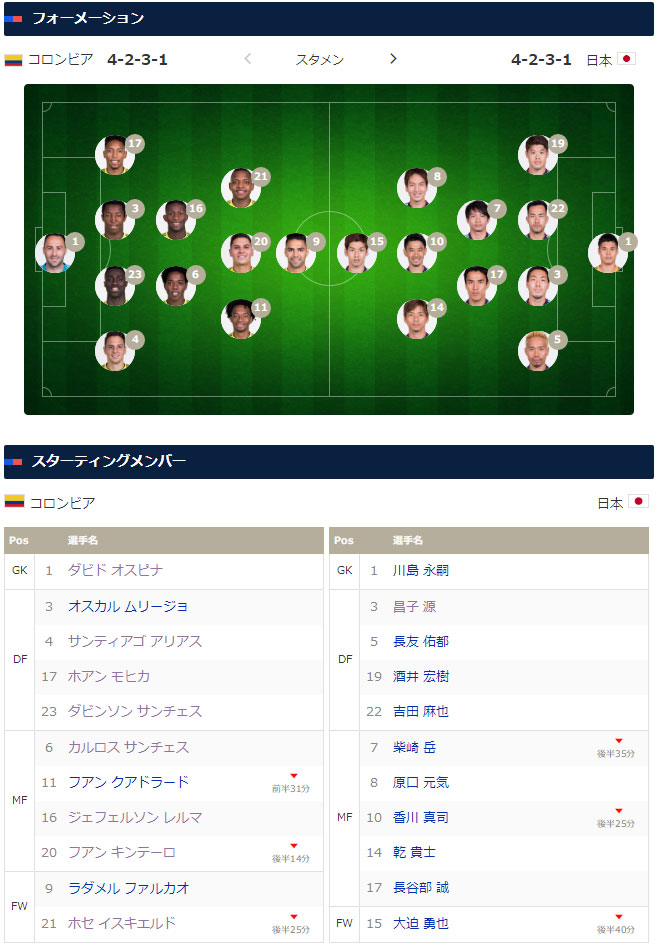This screenshot has width=658, height=945.
Task: Click フアン クアドラード substitution red arrow
Action: pos(293,776)
